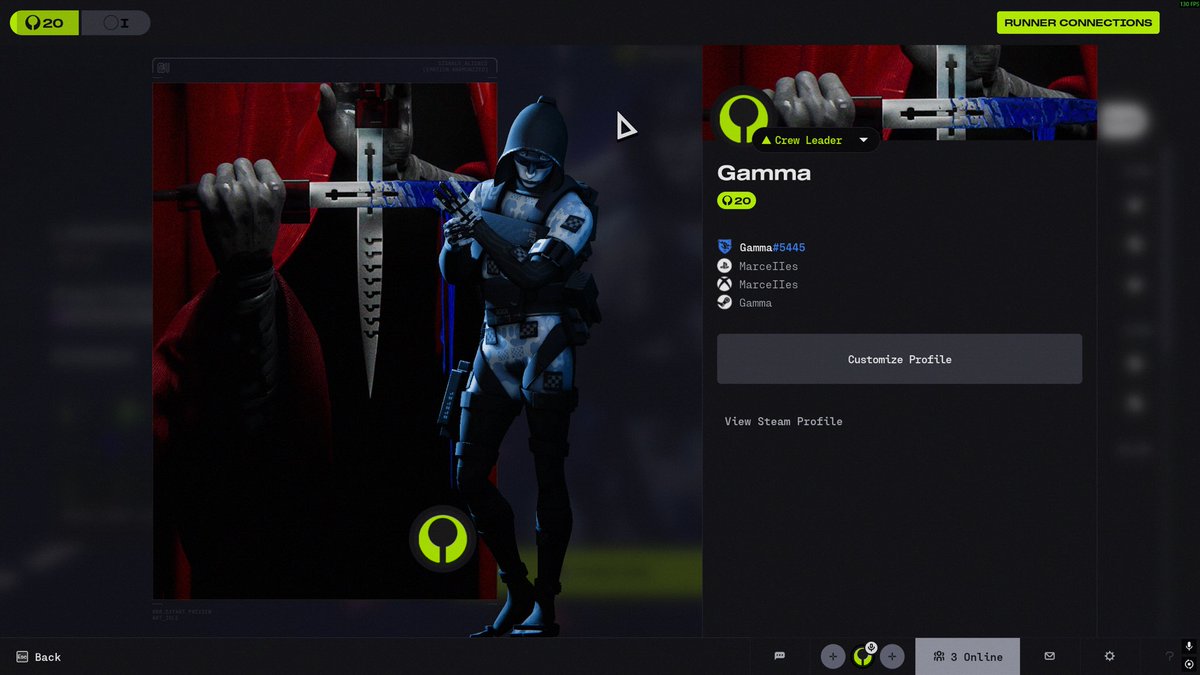Open the 3 Online friends list

967,657
